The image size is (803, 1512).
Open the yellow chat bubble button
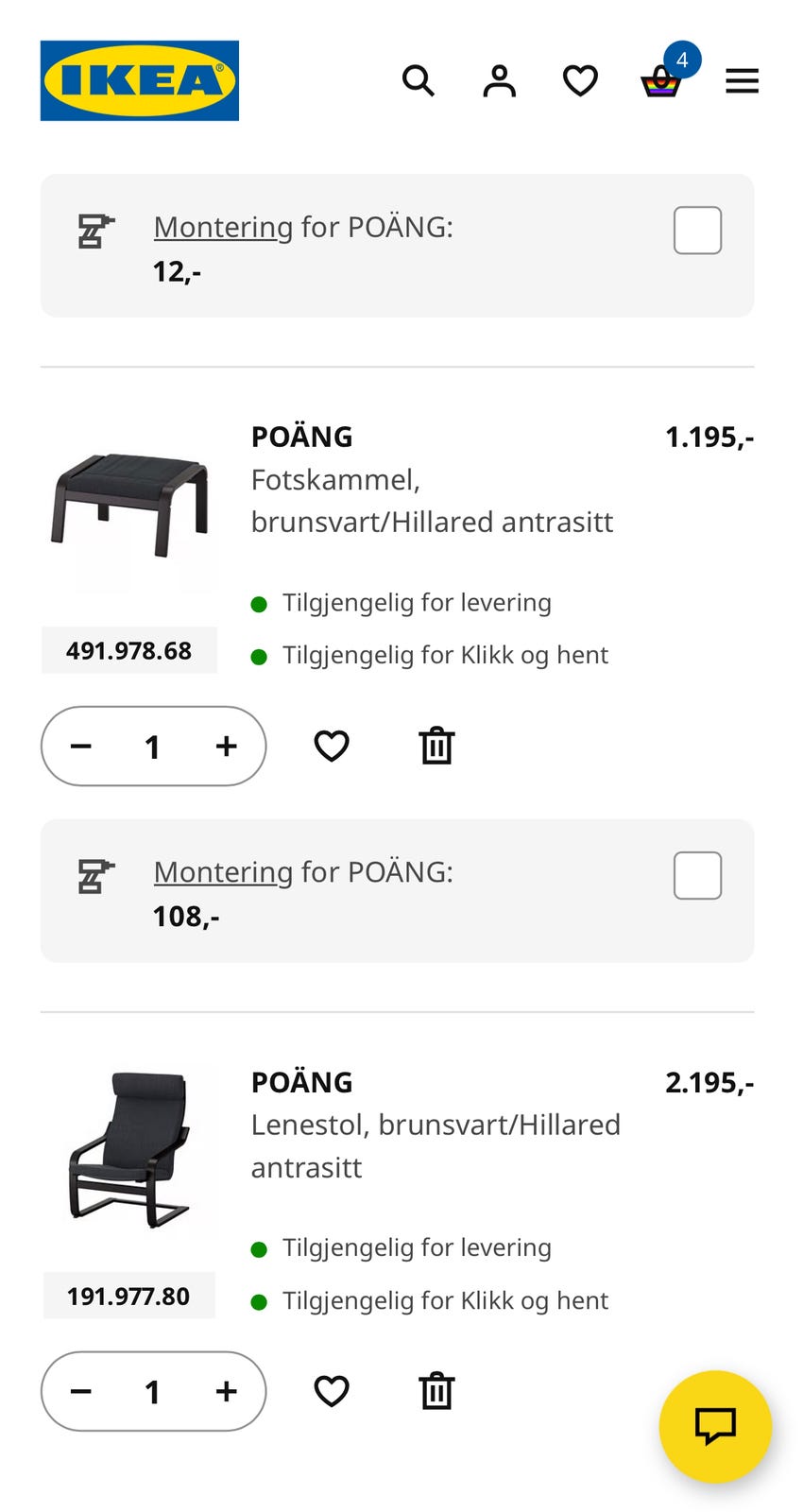pos(715,1426)
